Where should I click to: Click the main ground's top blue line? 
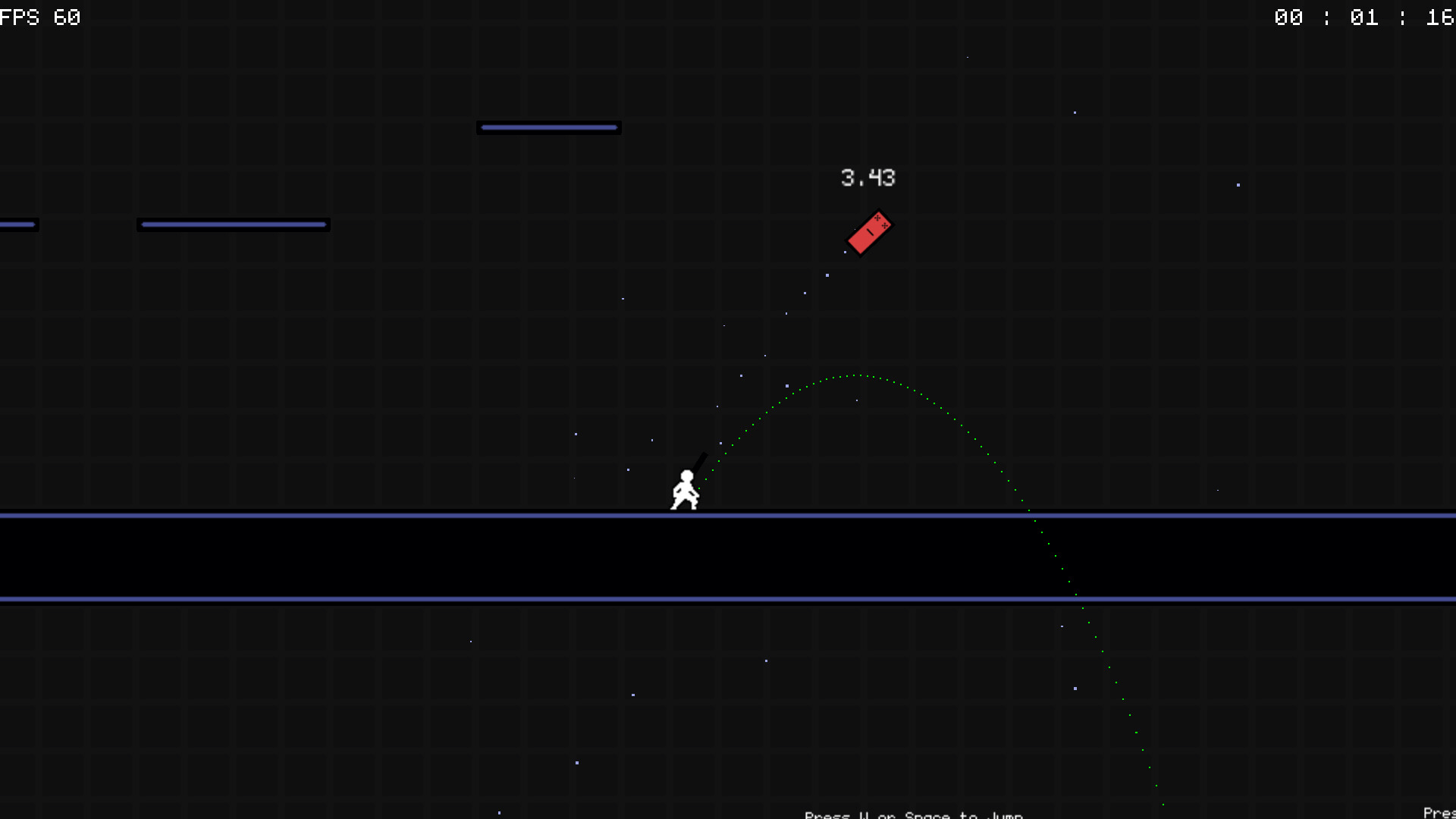[455, 516]
